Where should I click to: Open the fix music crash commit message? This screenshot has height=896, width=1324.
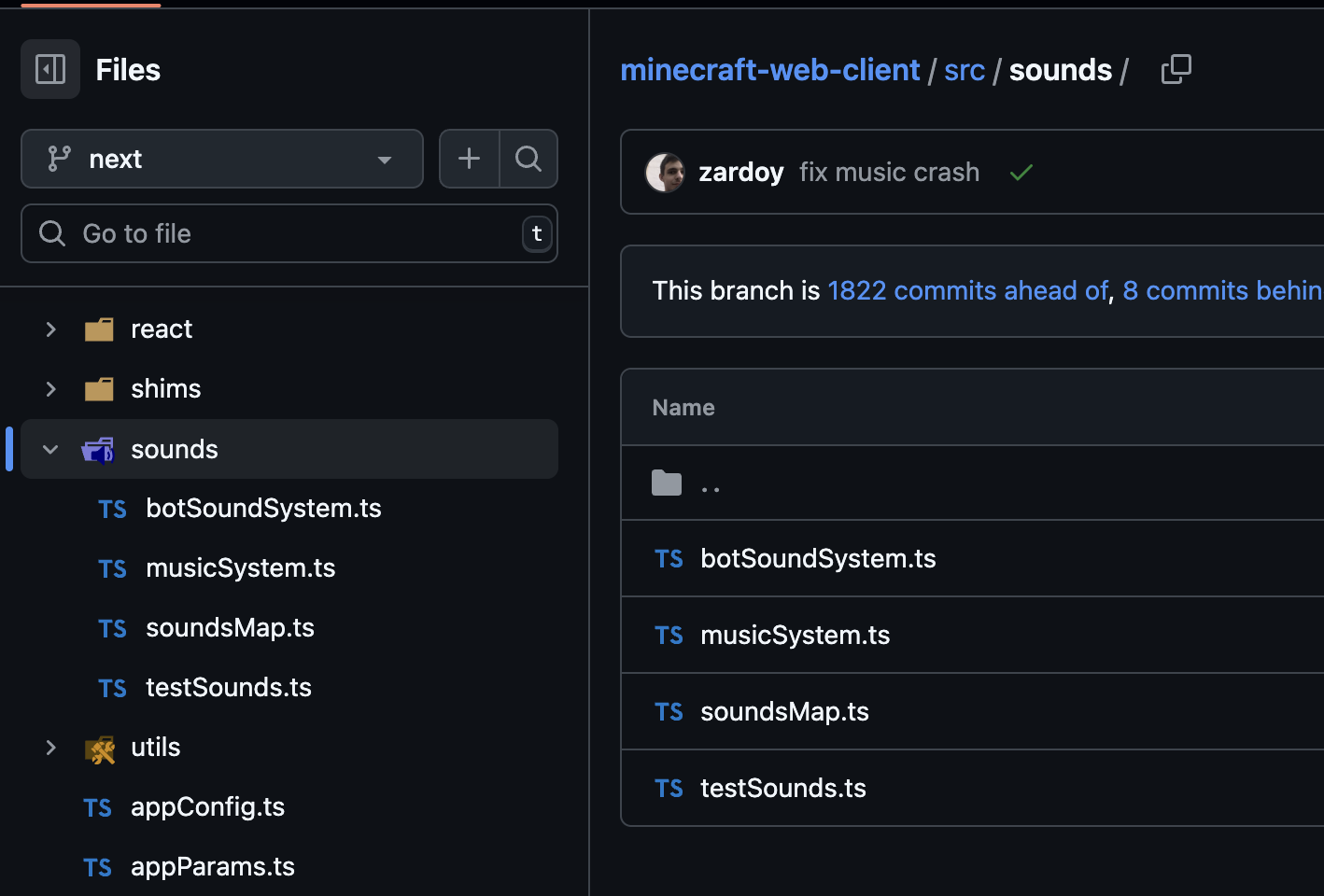888,172
